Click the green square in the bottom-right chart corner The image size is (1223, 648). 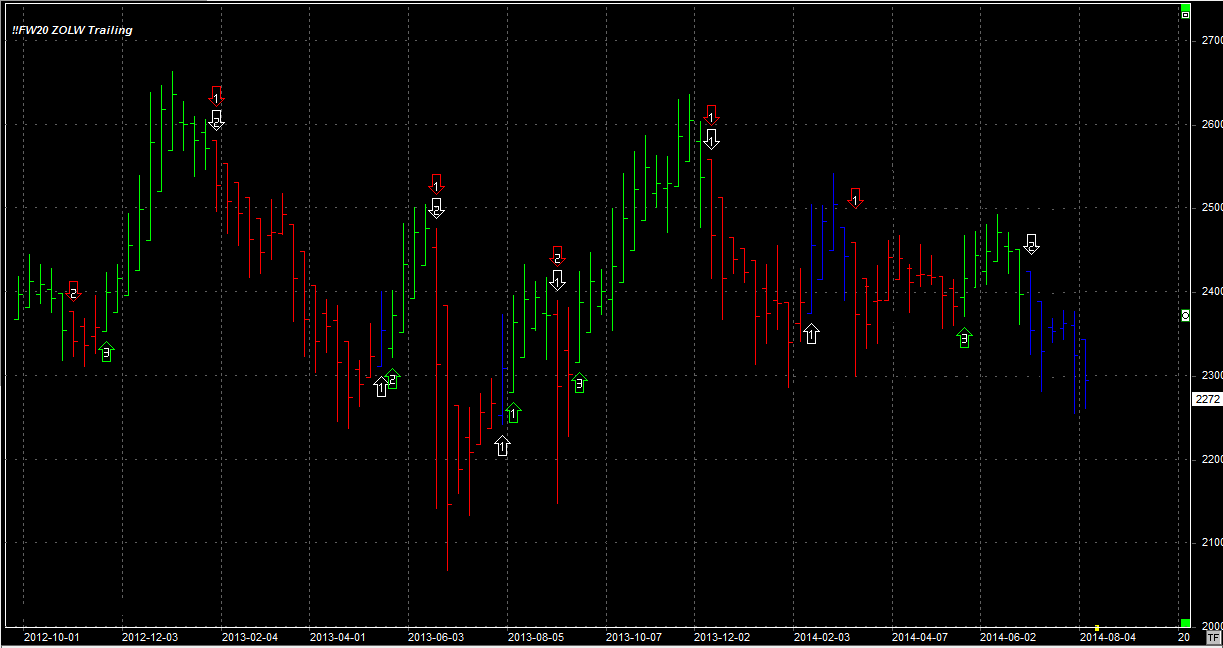1185,622
